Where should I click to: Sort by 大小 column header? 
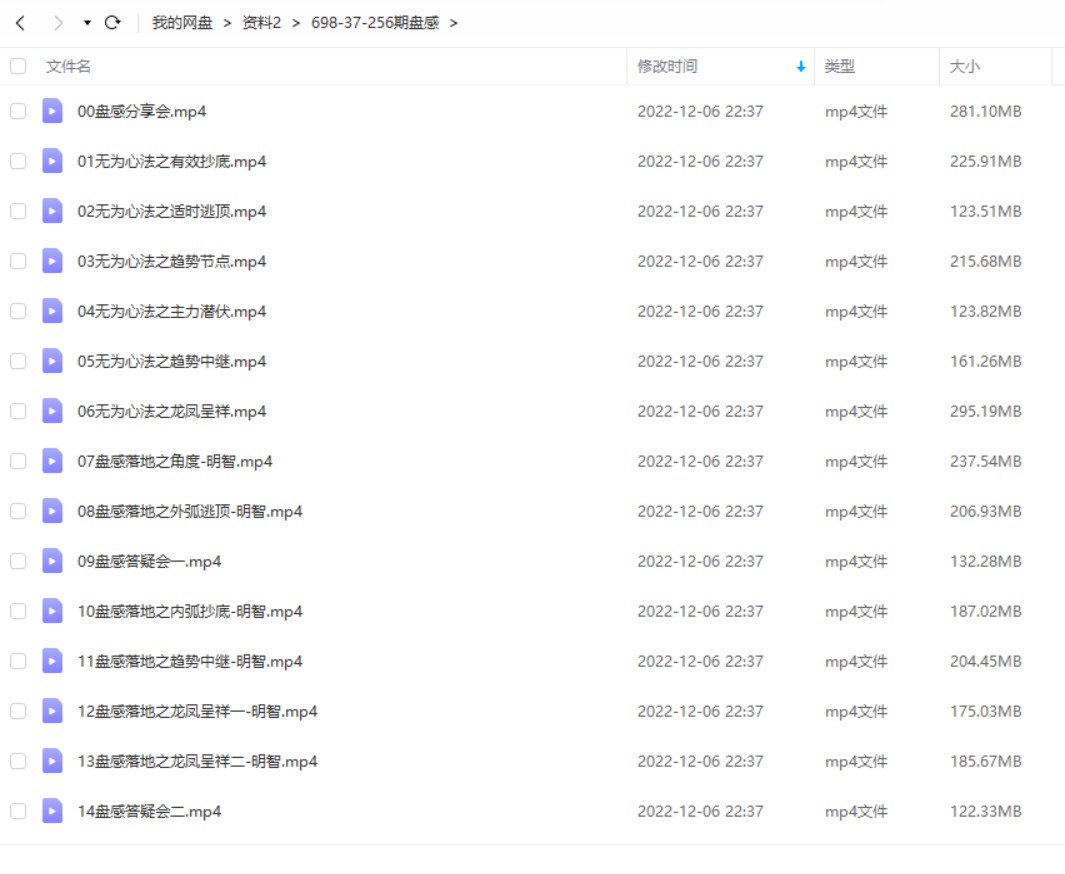pos(964,67)
